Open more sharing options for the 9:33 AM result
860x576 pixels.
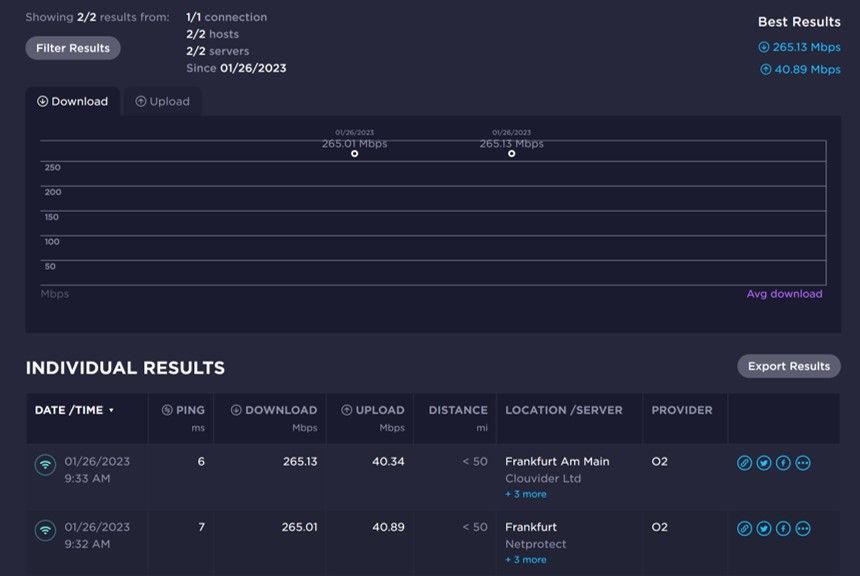[x=803, y=462]
